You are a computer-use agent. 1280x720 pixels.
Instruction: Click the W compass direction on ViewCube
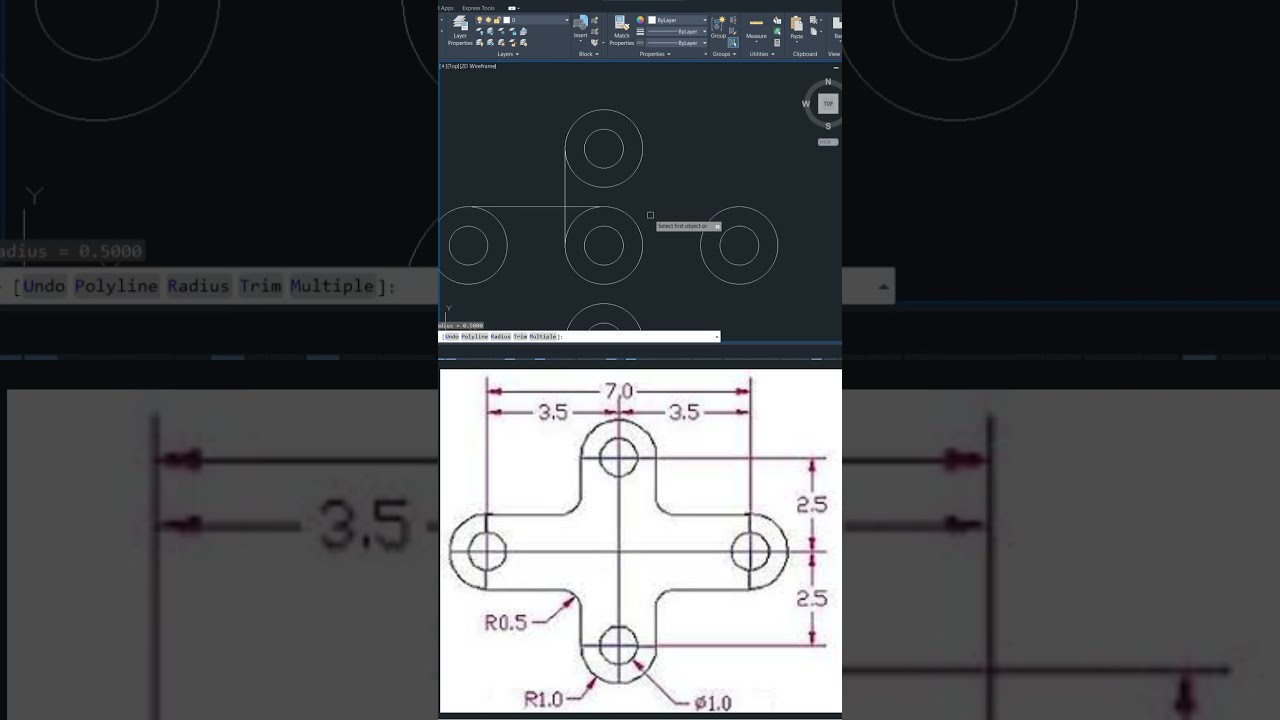point(806,104)
